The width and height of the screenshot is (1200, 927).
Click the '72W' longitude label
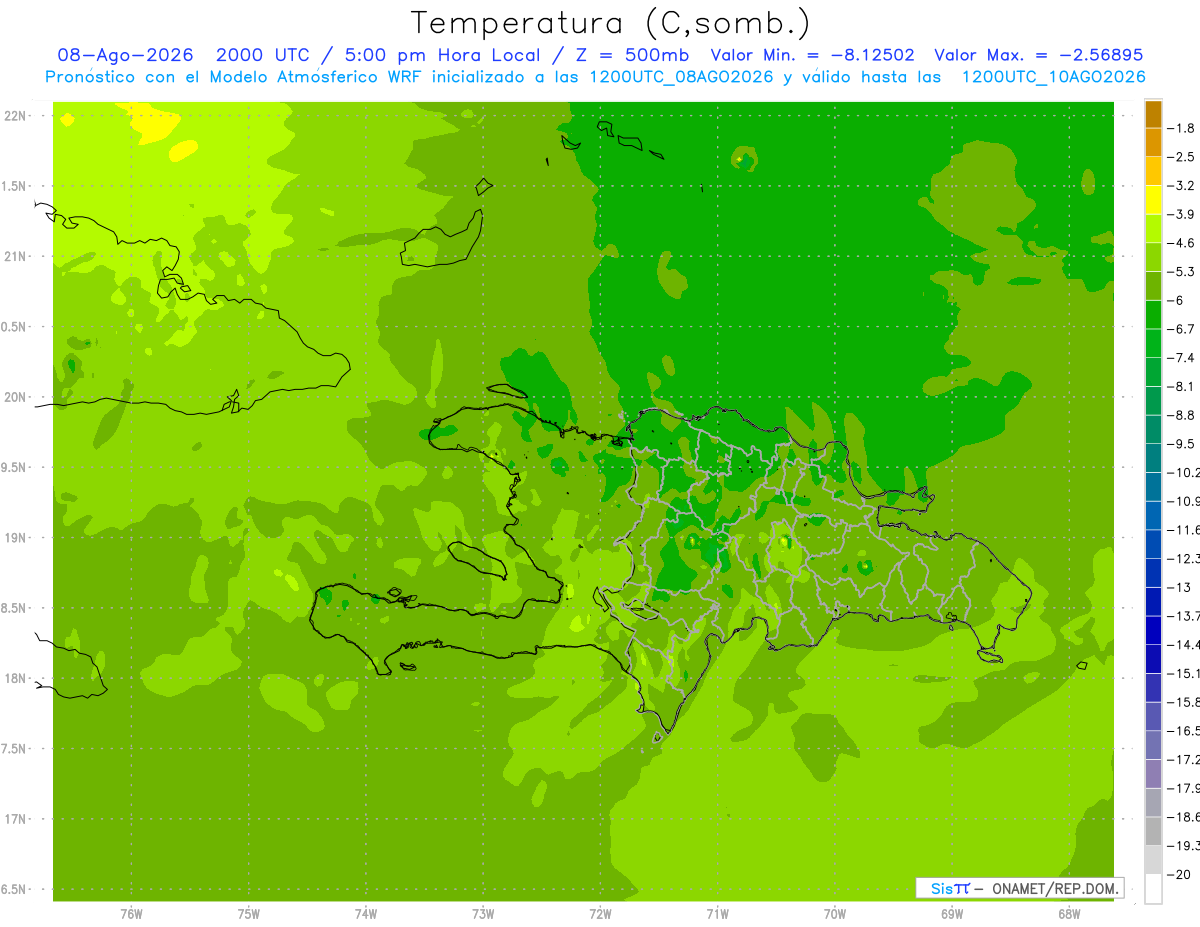coord(600,913)
